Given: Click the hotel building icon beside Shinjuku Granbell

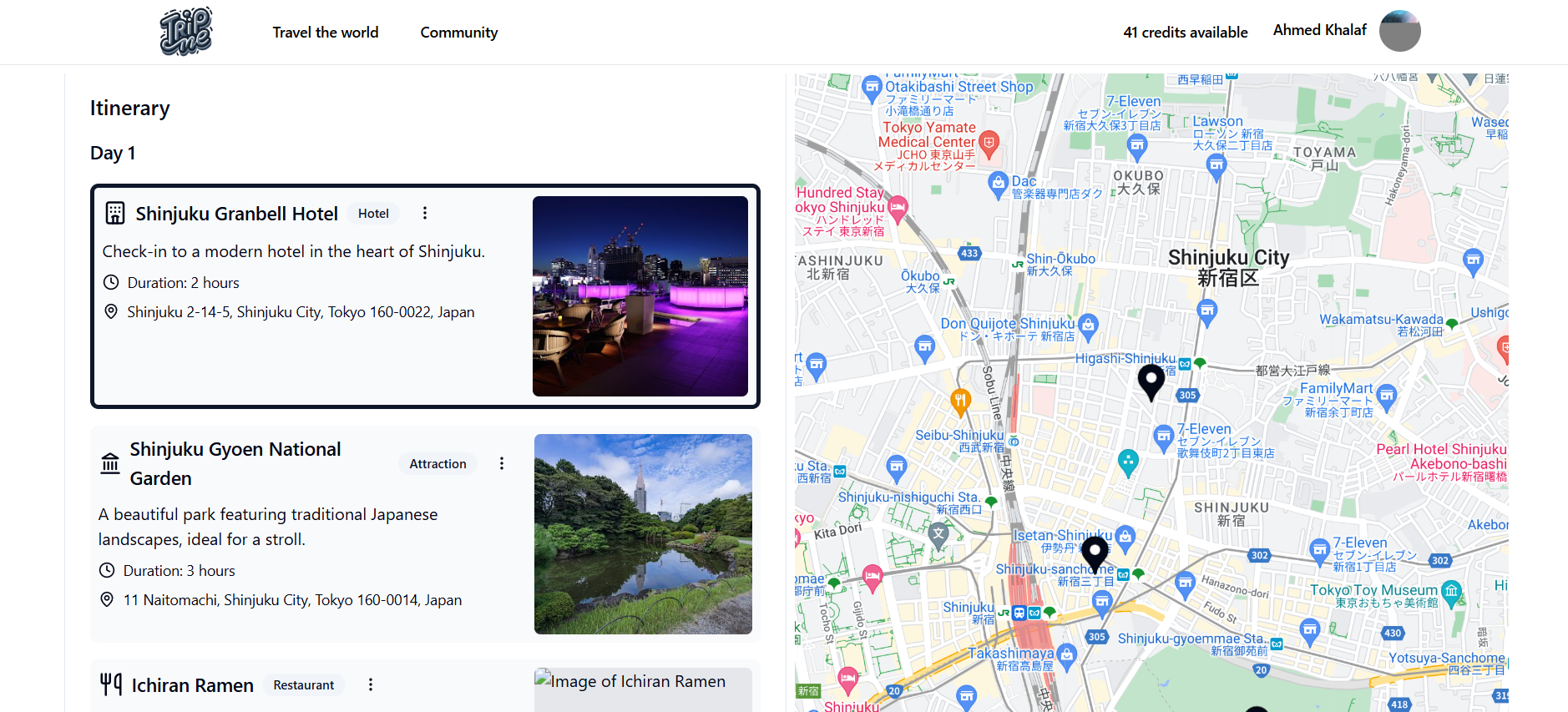Looking at the screenshot, I should (115, 213).
